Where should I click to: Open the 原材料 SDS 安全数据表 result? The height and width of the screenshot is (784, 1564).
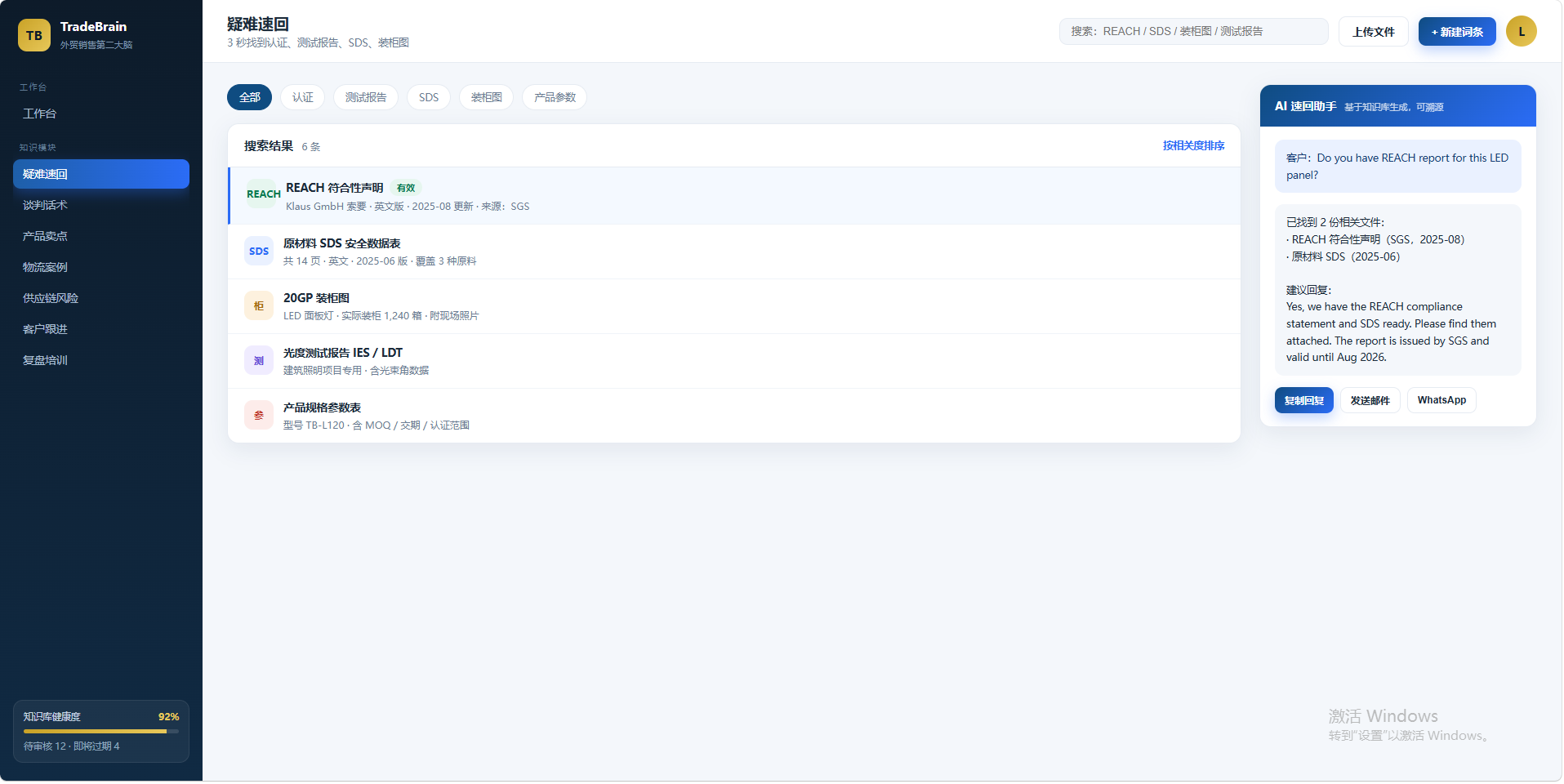point(734,252)
